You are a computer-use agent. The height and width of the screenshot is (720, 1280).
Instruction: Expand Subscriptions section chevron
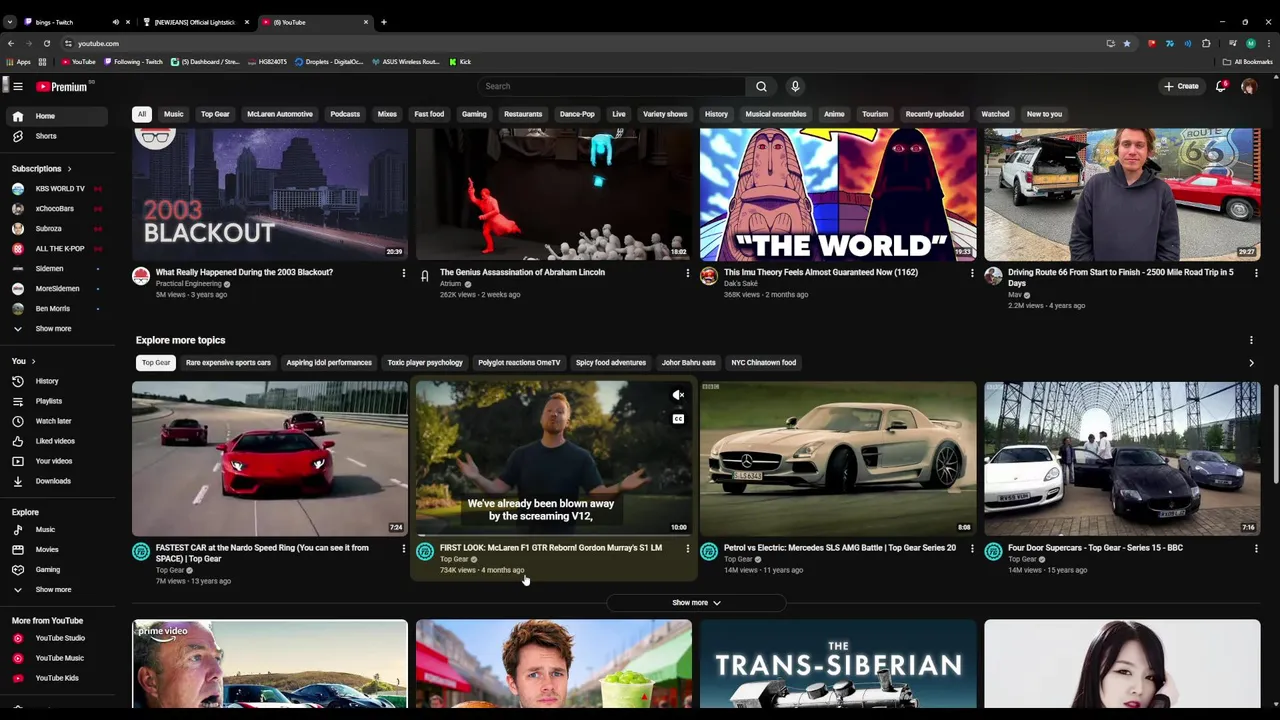[69, 169]
